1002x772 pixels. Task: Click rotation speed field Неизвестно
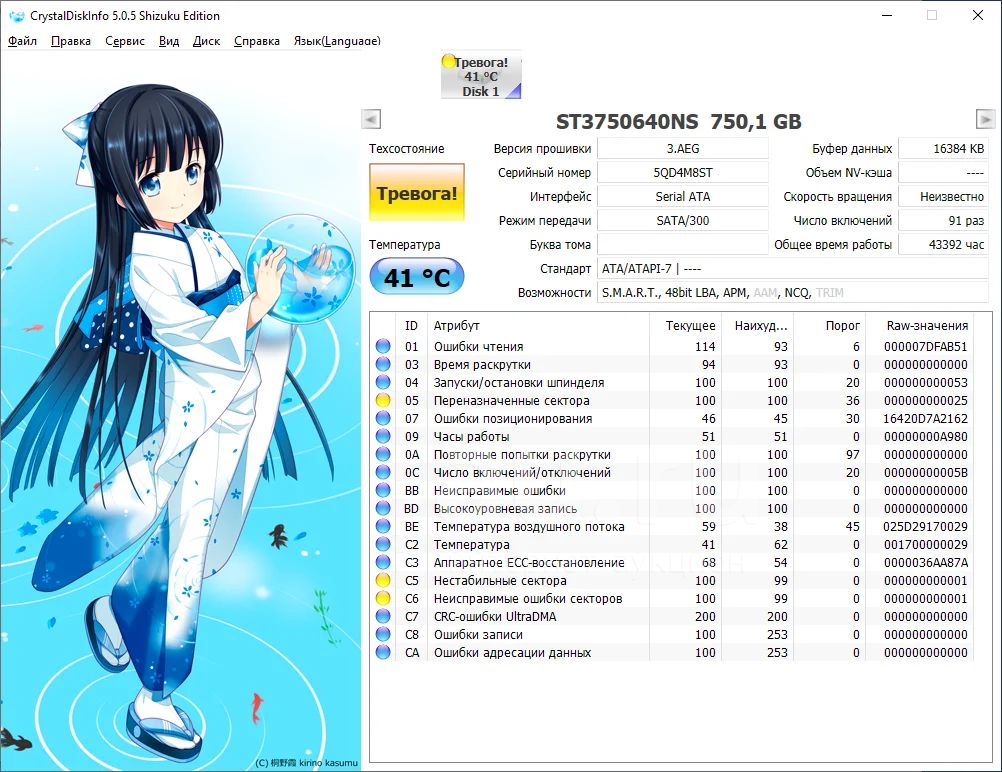(943, 197)
